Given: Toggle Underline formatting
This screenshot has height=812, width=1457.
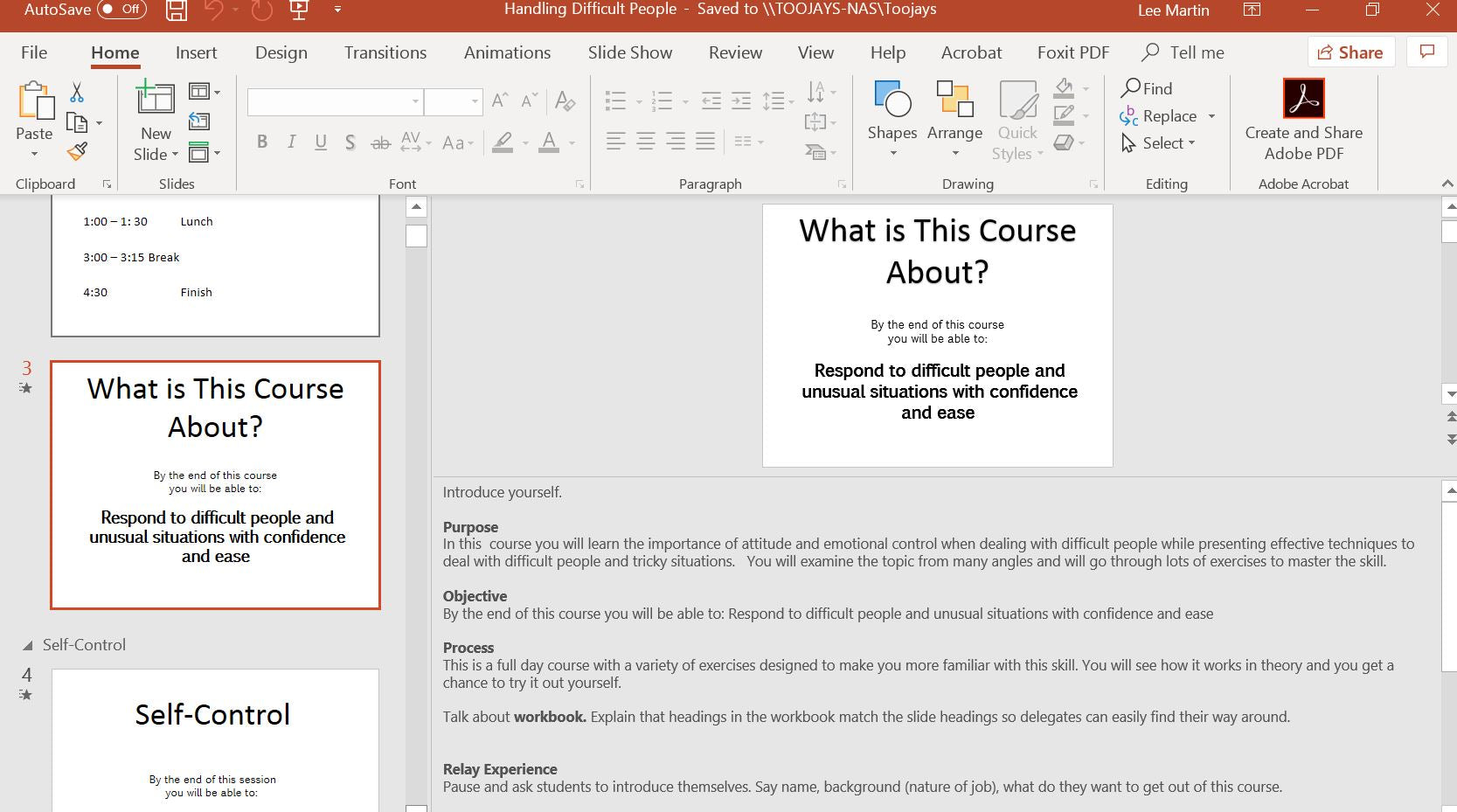Looking at the screenshot, I should (321, 142).
